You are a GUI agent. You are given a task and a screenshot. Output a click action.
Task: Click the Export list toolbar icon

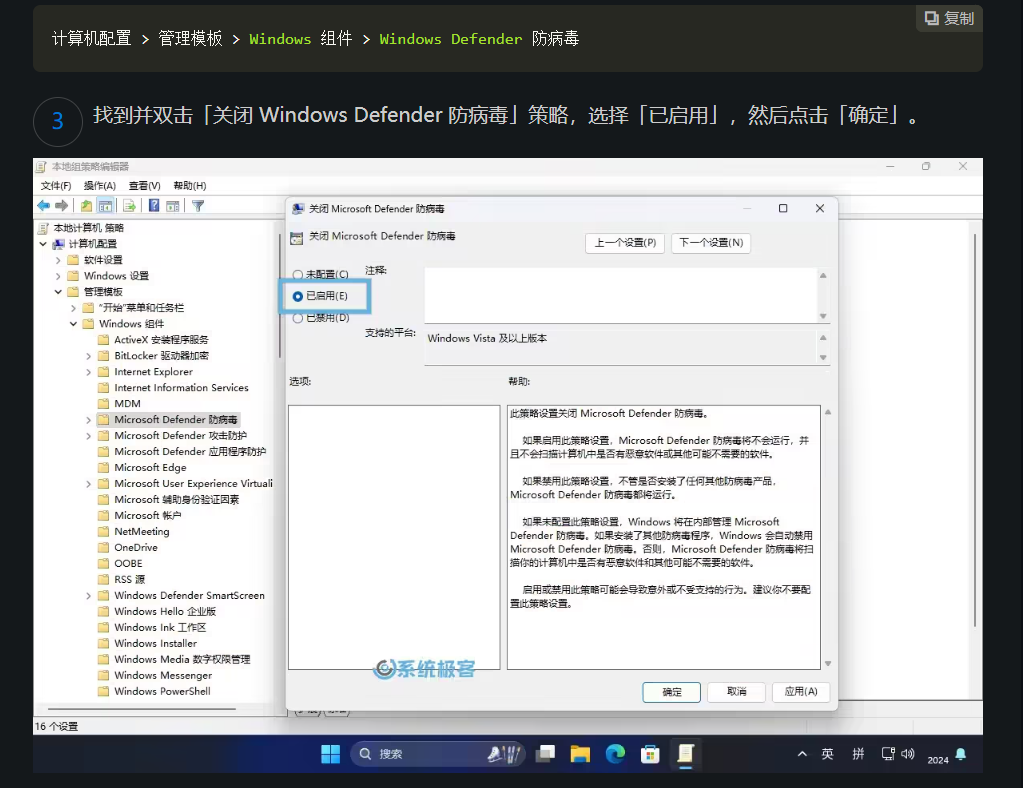[x=129, y=206]
